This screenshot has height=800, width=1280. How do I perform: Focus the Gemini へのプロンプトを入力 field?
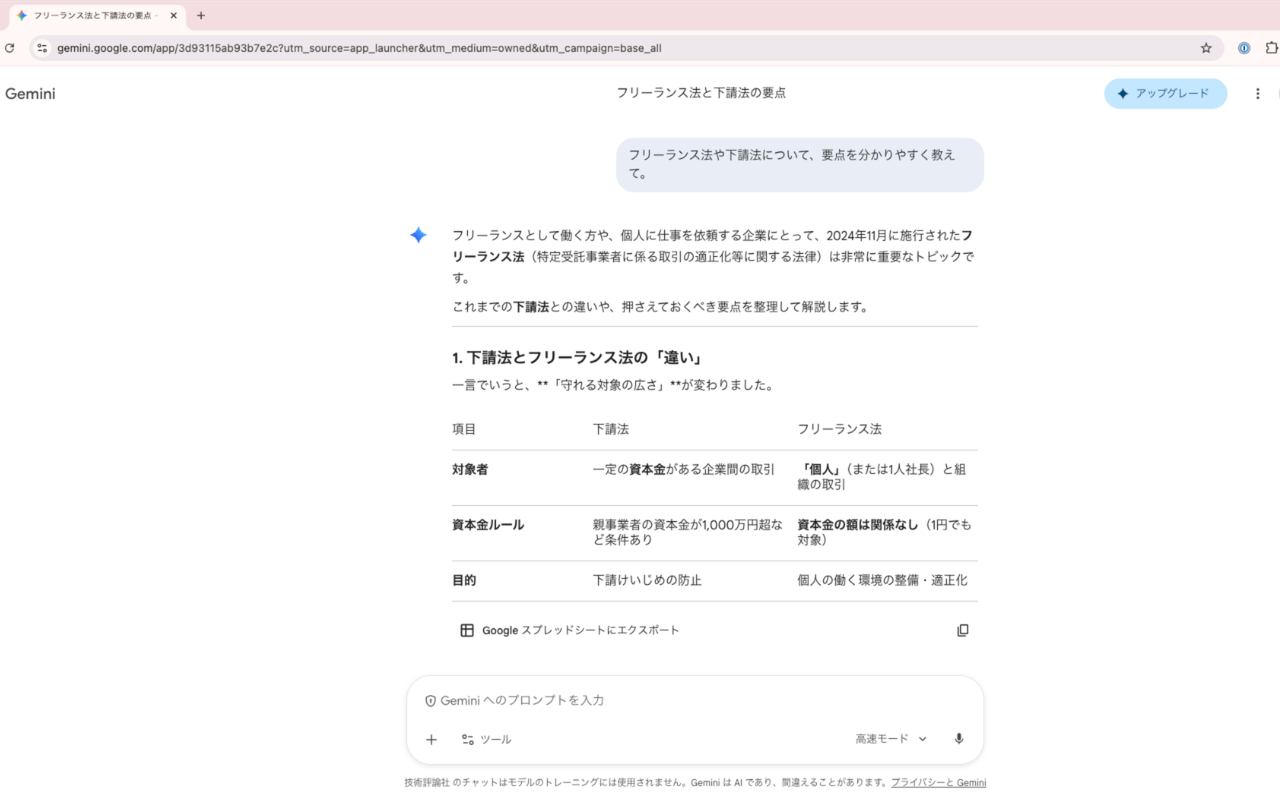pyautogui.click(x=695, y=700)
